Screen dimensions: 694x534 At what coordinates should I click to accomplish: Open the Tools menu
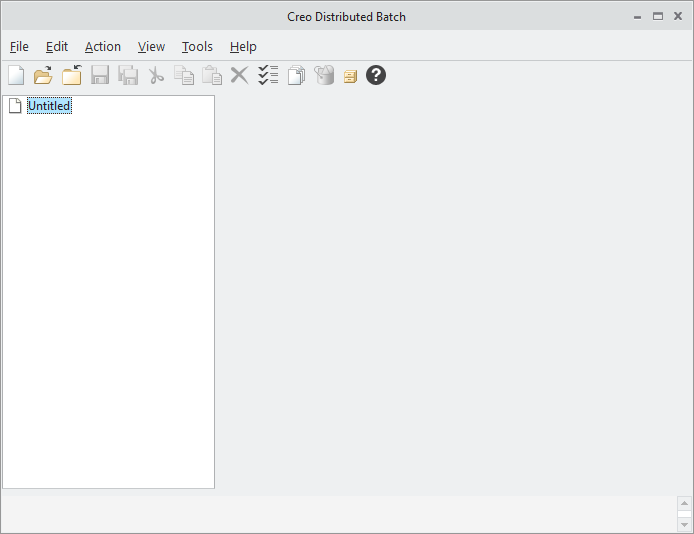(197, 46)
